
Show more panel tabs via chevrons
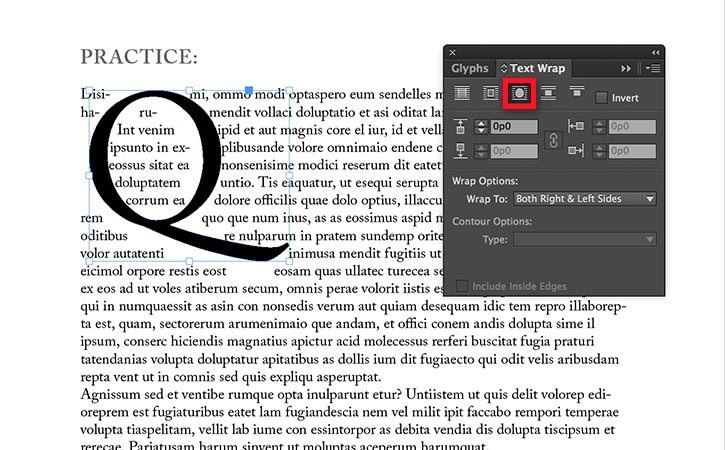[x=626, y=68]
